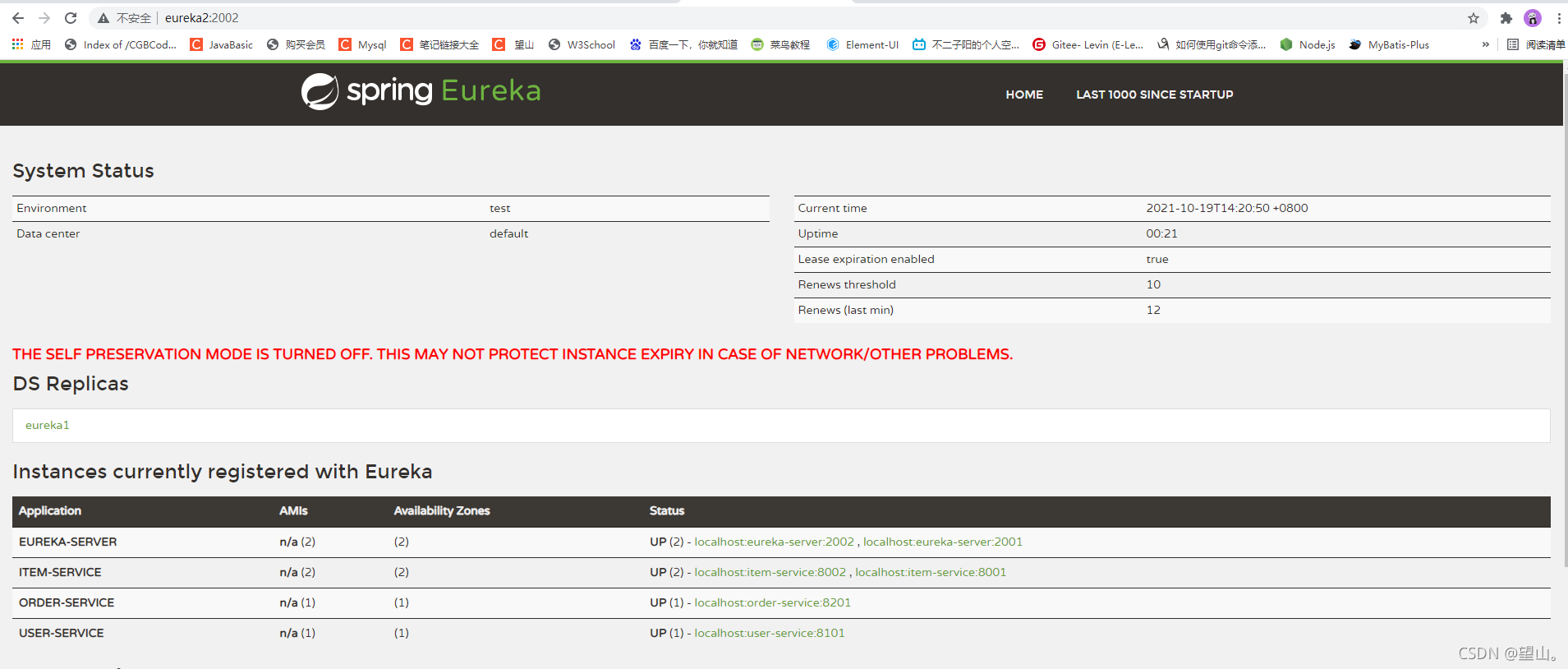The height and width of the screenshot is (669, 1568).
Task: Open localhost:item-service:8002 instance link
Action: point(770,572)
